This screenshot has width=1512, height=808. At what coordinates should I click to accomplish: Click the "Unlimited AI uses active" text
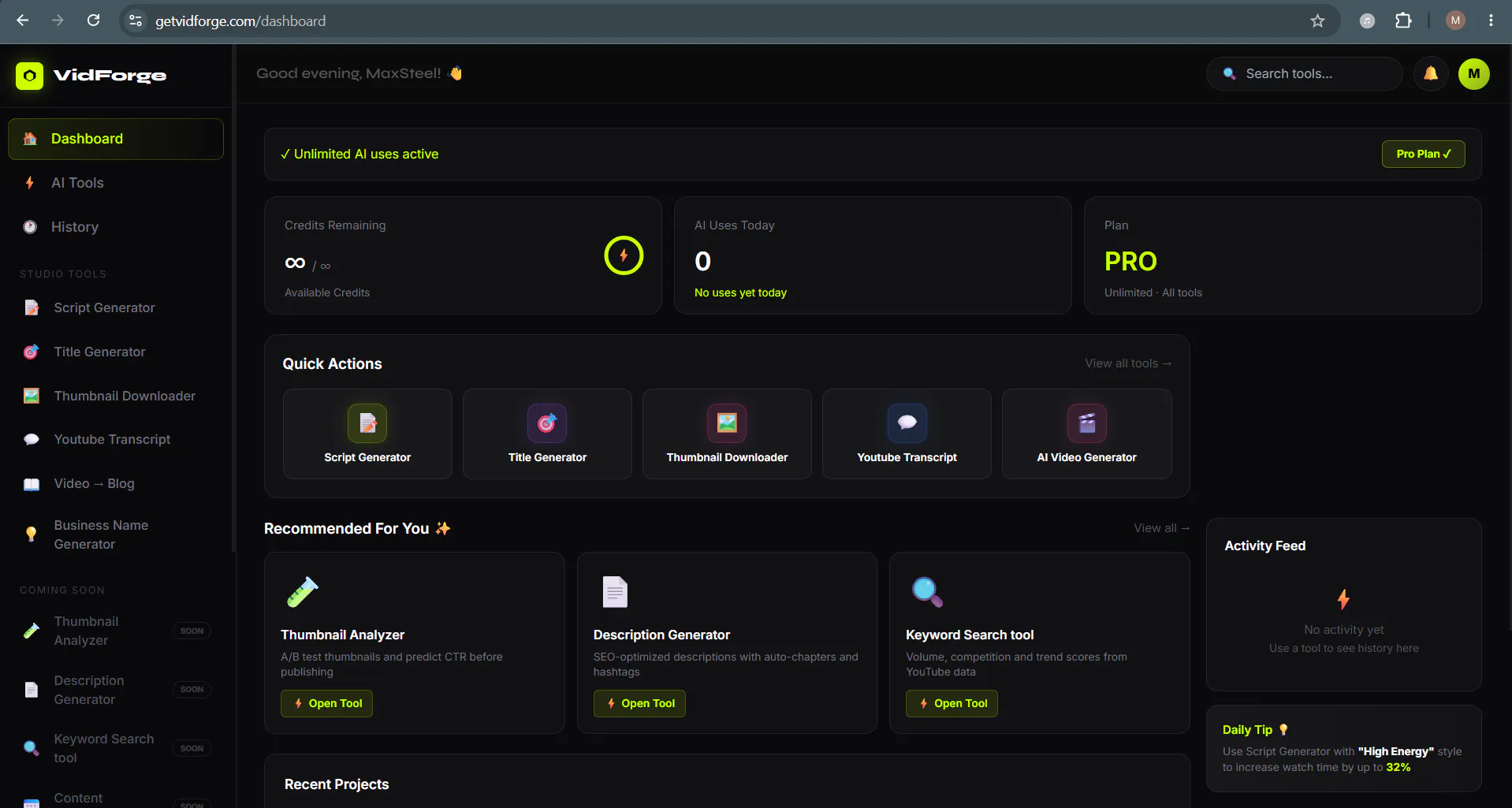(366, 155)
